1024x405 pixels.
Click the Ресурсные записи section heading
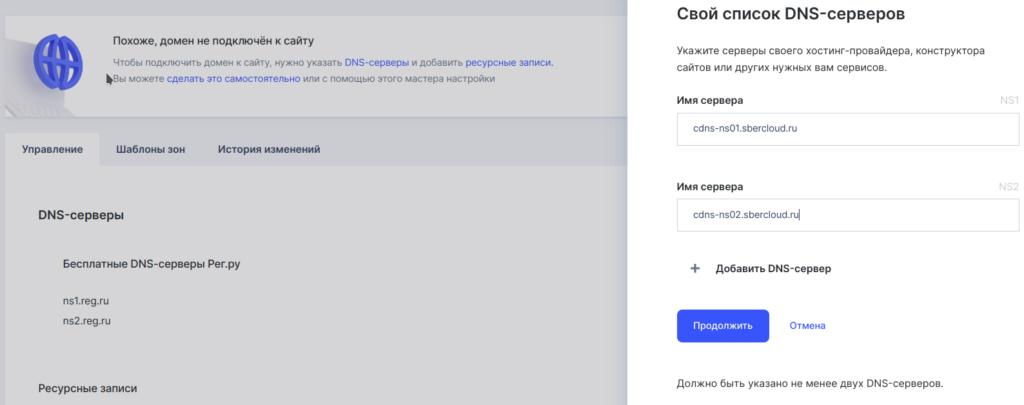tap(87, 388)
